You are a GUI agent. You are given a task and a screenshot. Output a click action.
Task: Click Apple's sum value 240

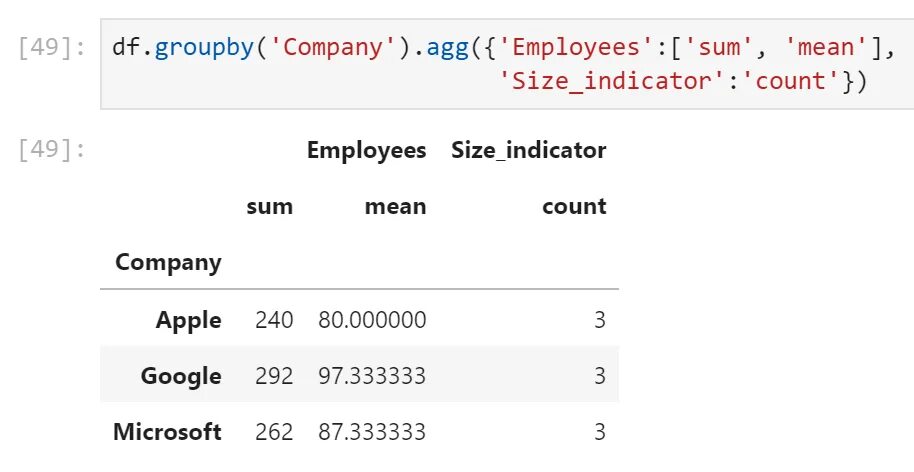(274, 320)
